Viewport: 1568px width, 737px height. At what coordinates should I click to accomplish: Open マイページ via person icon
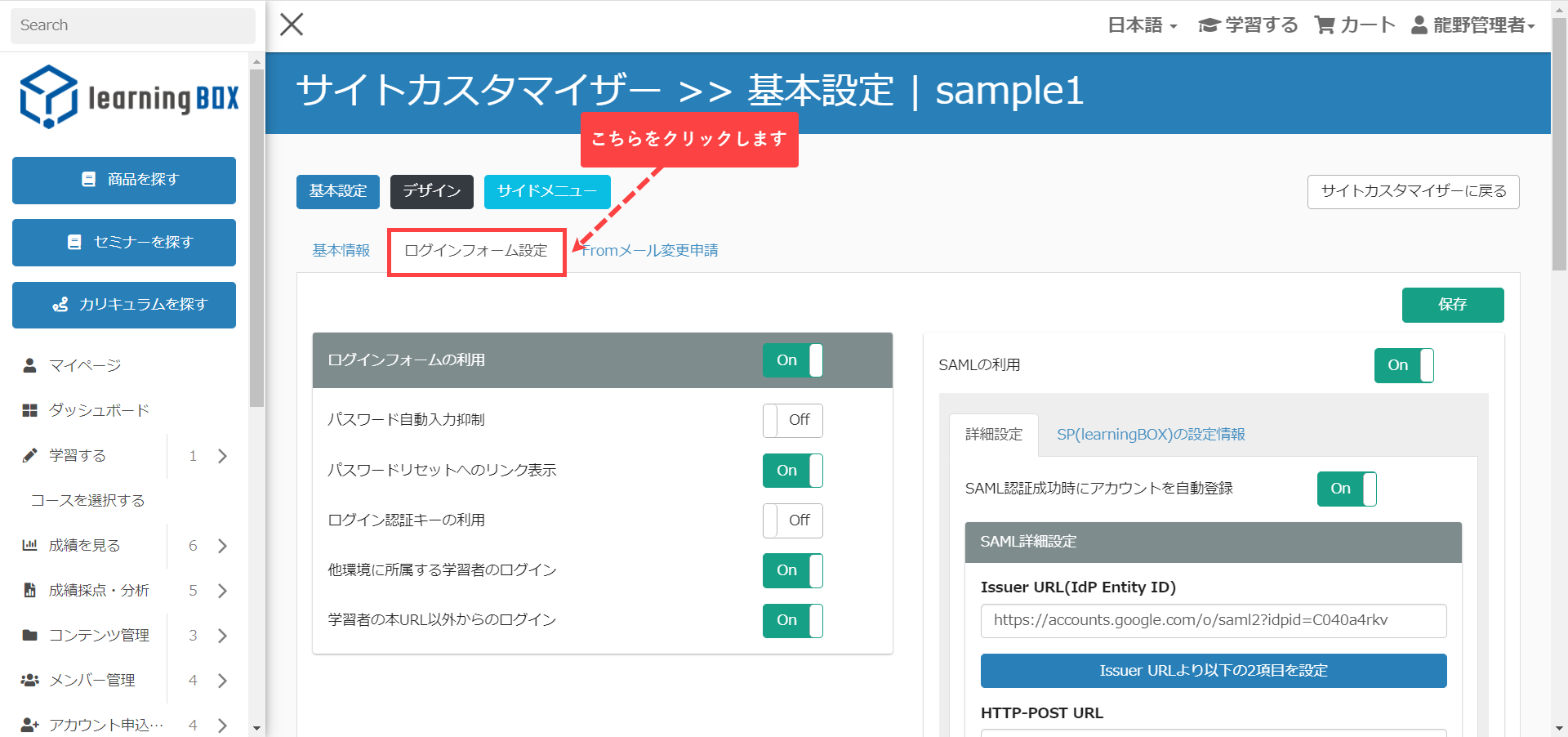pos(30,365)
